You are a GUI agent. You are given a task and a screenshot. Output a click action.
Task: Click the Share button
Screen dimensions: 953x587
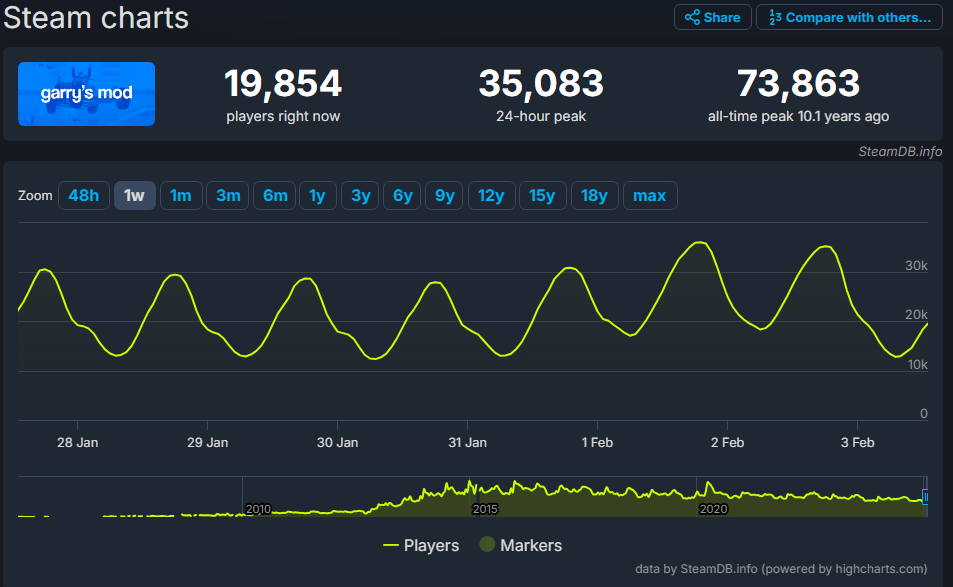point(712,17)
